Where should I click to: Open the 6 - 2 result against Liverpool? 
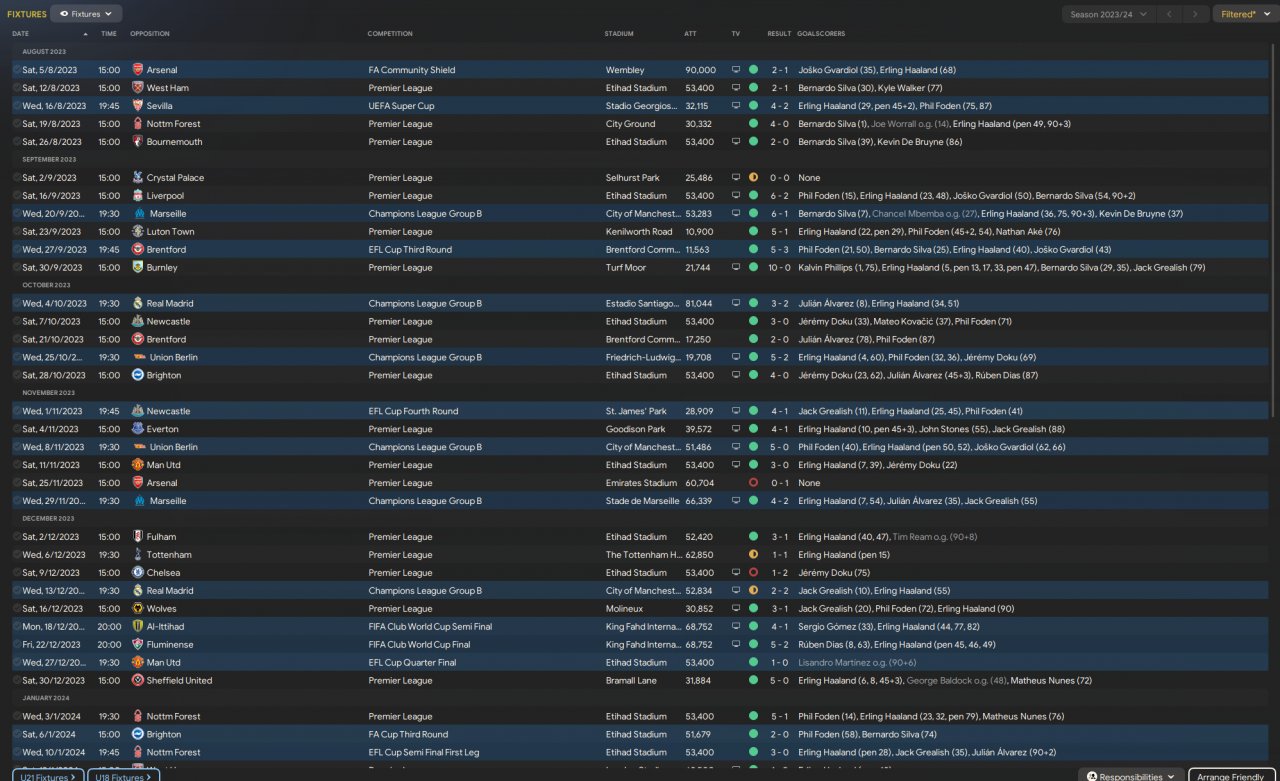(x=778, y=196)
